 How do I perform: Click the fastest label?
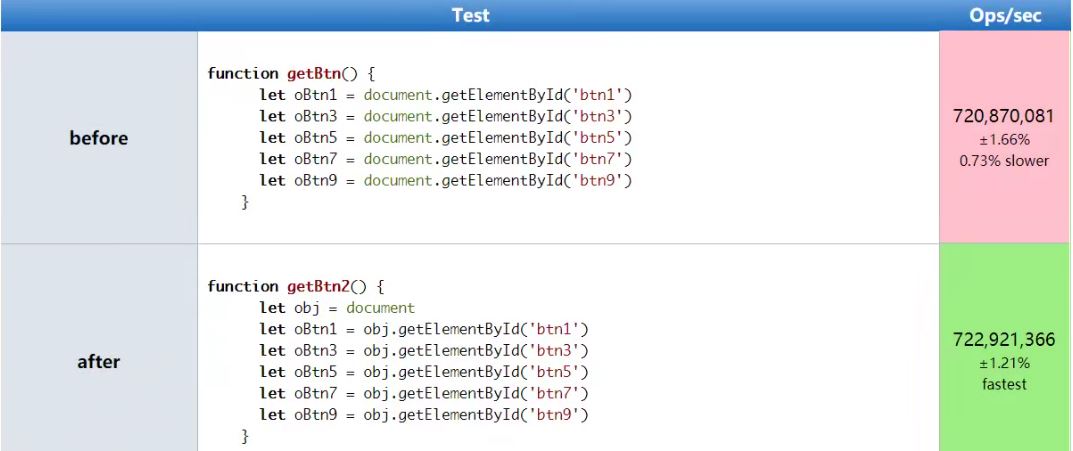click(1004, 384)
